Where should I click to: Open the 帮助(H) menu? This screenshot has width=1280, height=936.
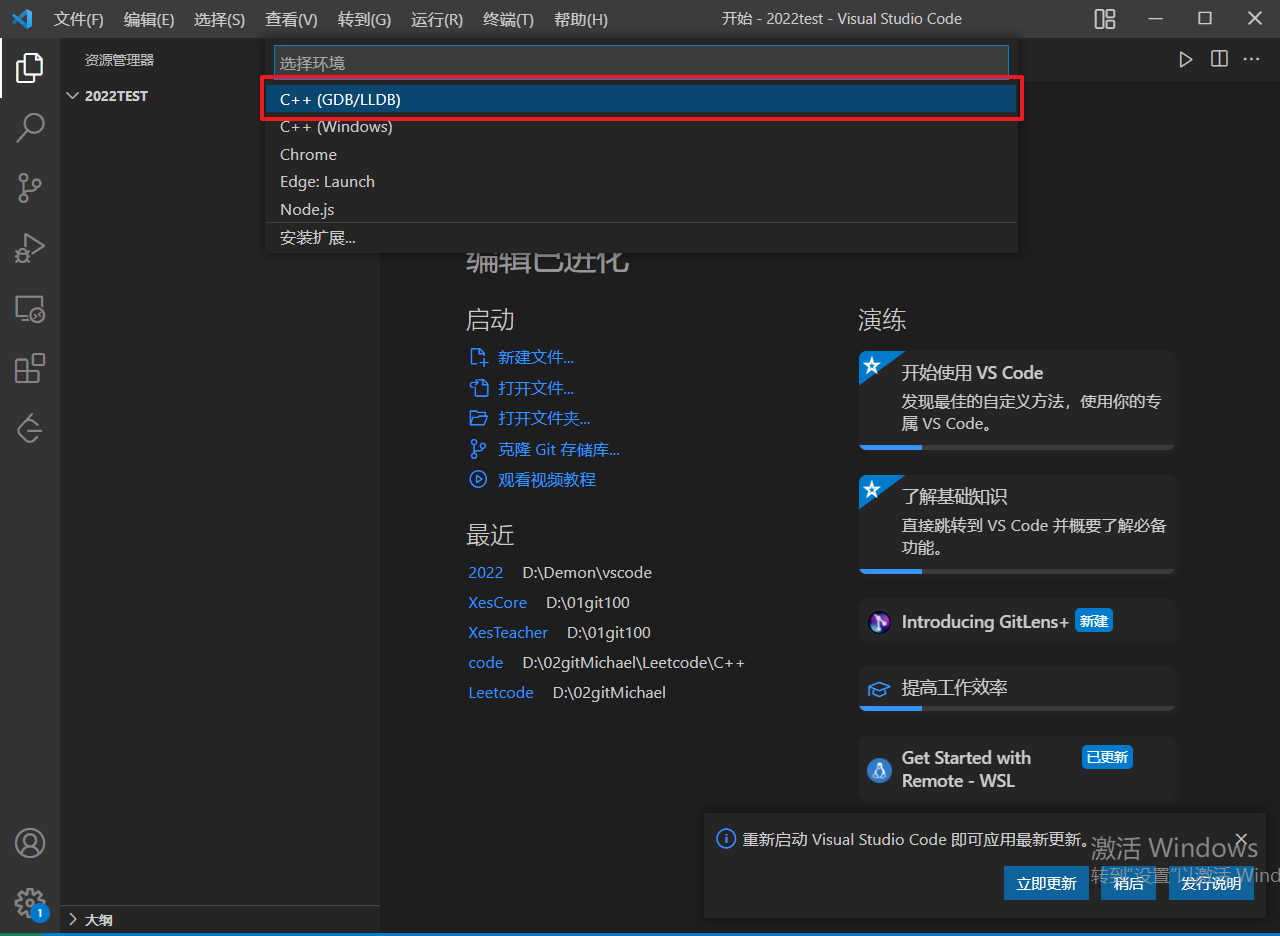click(x=580, y=19)
